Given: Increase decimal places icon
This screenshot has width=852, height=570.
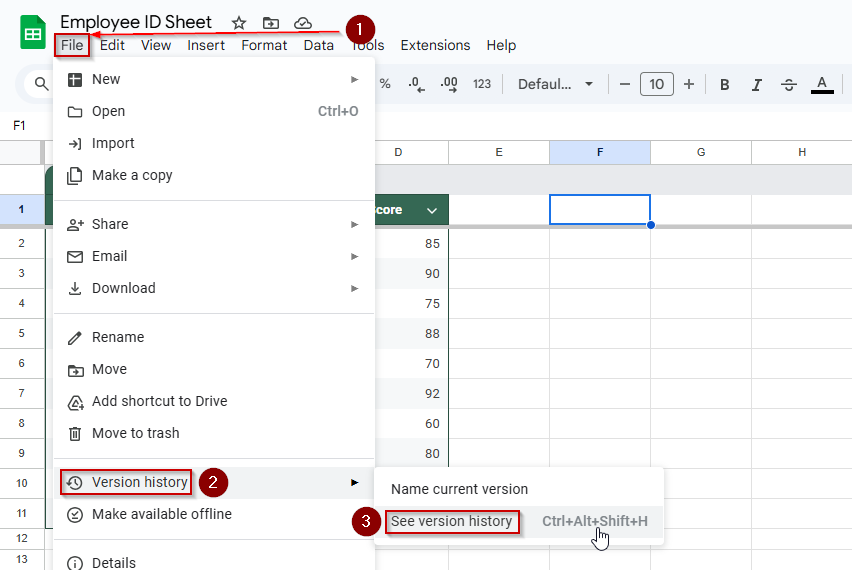Looking at the screenshot, I should pyautogui.click(x=449, y=84).
